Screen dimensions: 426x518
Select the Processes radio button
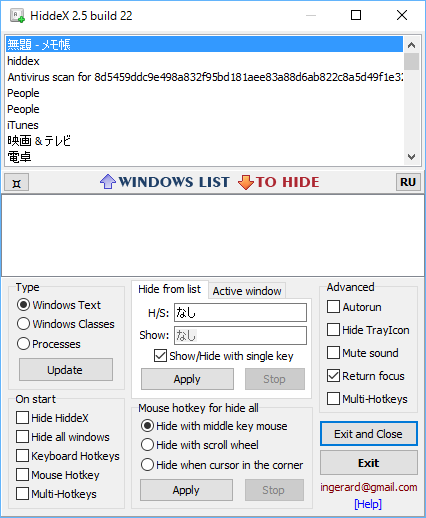(x=23, y=344)
